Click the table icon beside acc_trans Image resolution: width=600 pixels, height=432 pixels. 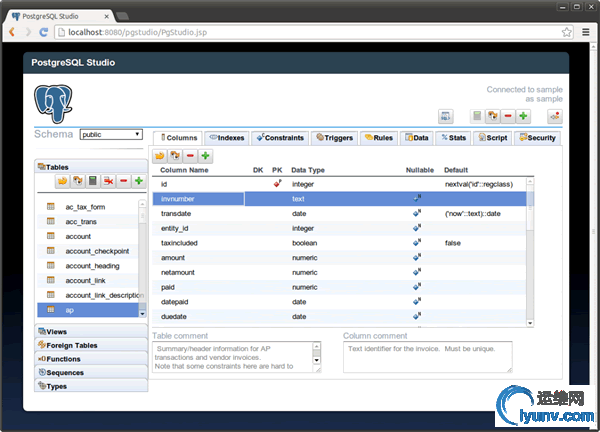[x=51, y=221]
